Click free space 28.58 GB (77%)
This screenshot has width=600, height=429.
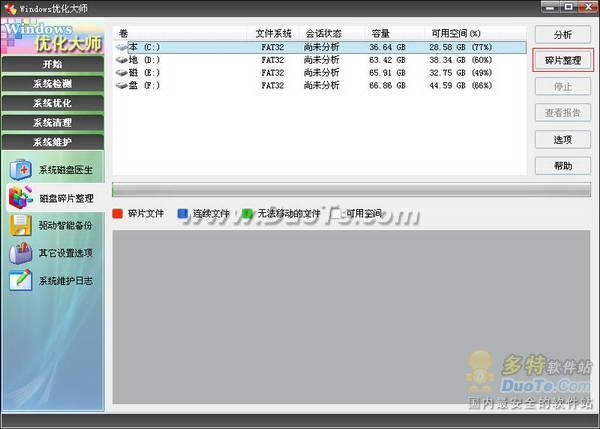pyautogui.click(x=461, y=47)
